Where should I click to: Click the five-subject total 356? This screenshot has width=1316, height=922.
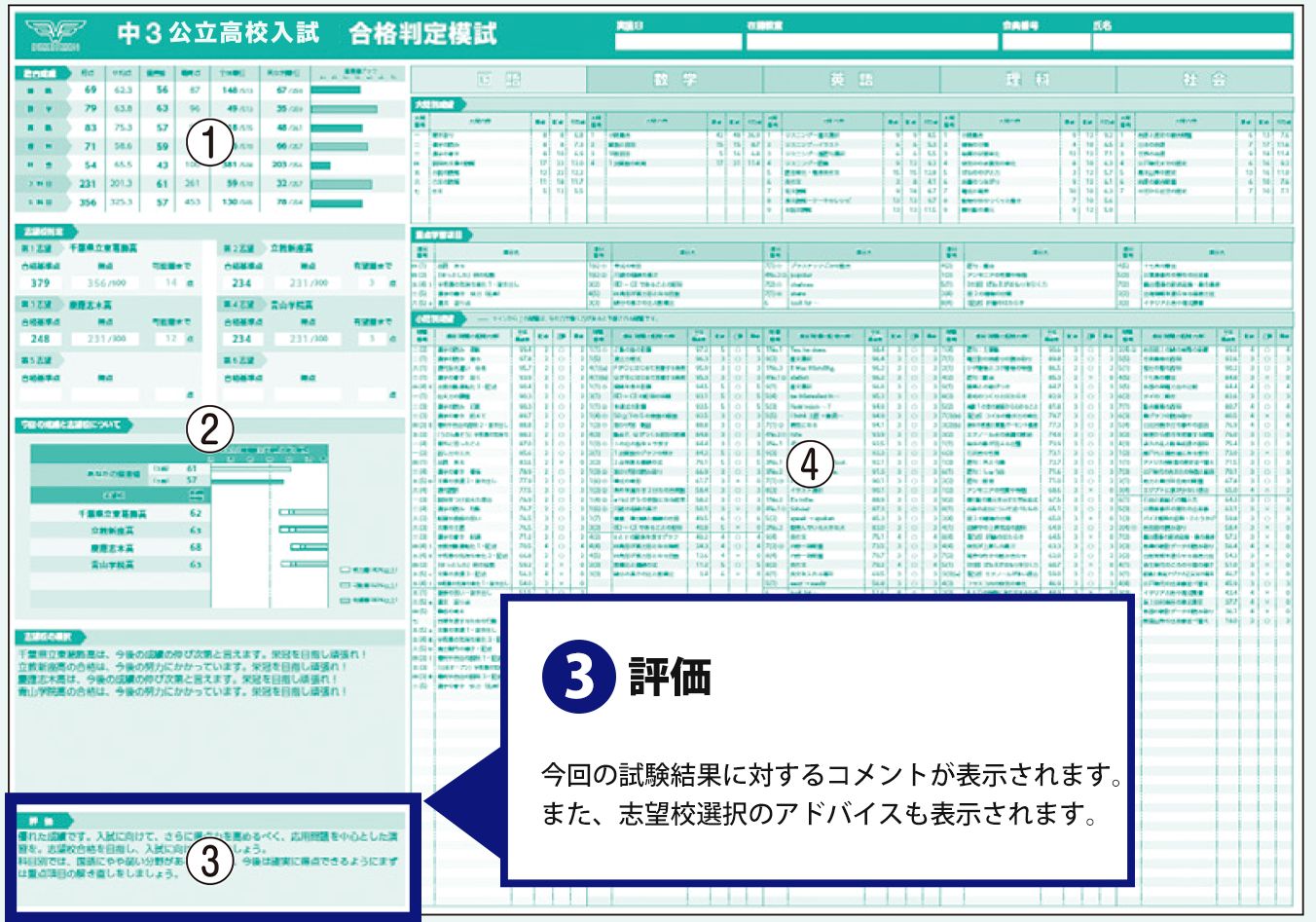pyautogui.click(x=89, y=203)
